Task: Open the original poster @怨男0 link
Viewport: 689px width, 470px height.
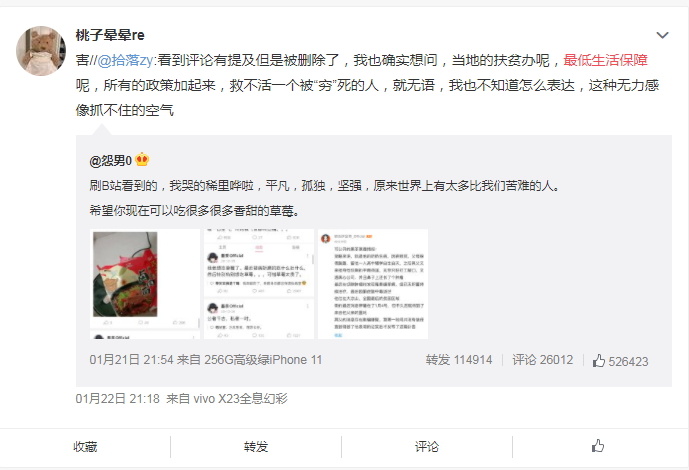Action: pyautogui.click(x=111, y=161)
